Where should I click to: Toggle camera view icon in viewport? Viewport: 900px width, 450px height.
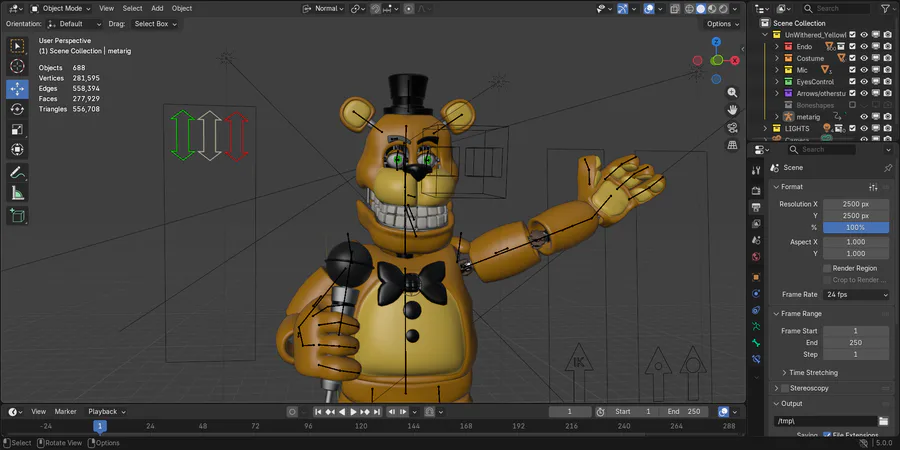(x=732, y=127)
